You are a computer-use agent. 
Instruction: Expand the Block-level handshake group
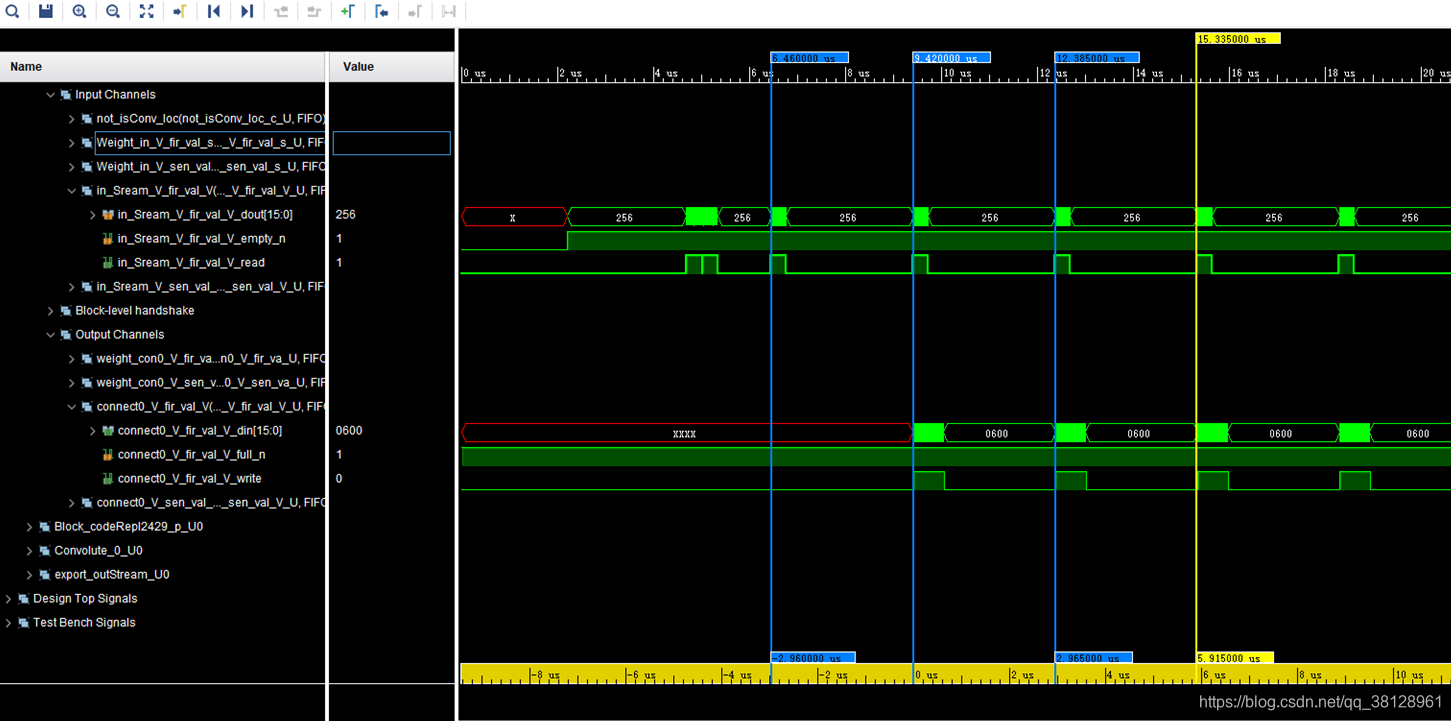50,311
